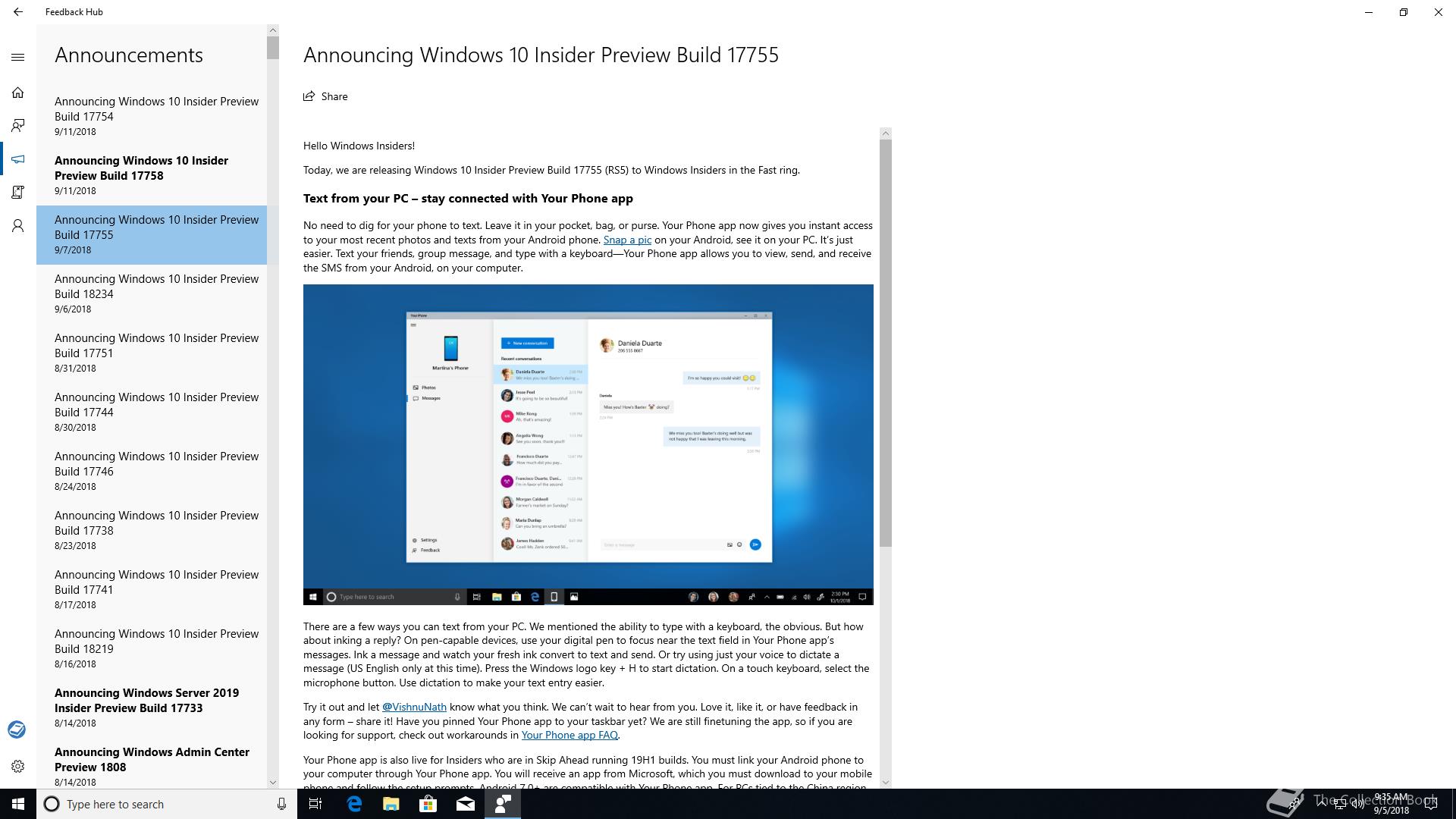Activate Cortana microphone in search box
The width and height of the screenshot is (1456, 819).
tap(281, 804)
